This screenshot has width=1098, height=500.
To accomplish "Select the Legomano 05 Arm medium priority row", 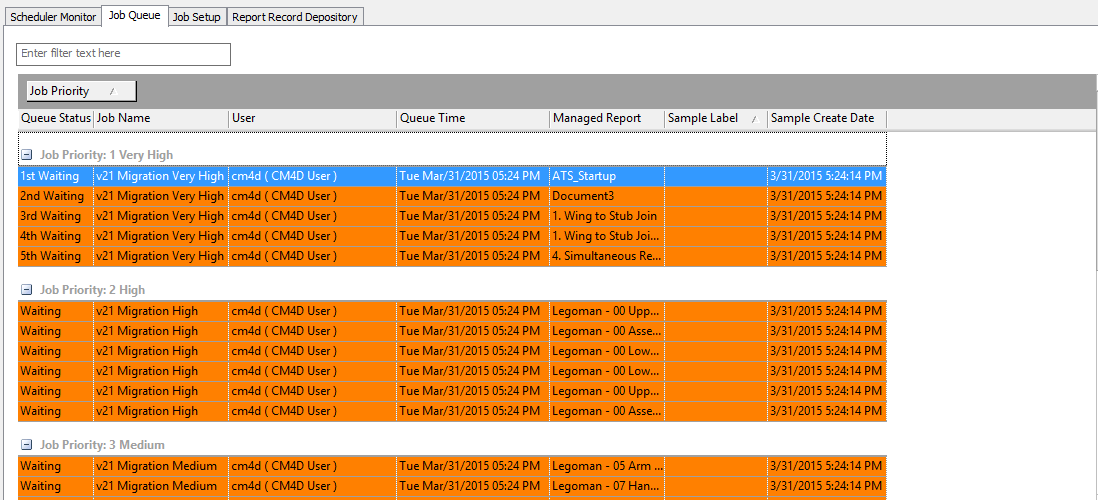I will (x=450, y=466).
